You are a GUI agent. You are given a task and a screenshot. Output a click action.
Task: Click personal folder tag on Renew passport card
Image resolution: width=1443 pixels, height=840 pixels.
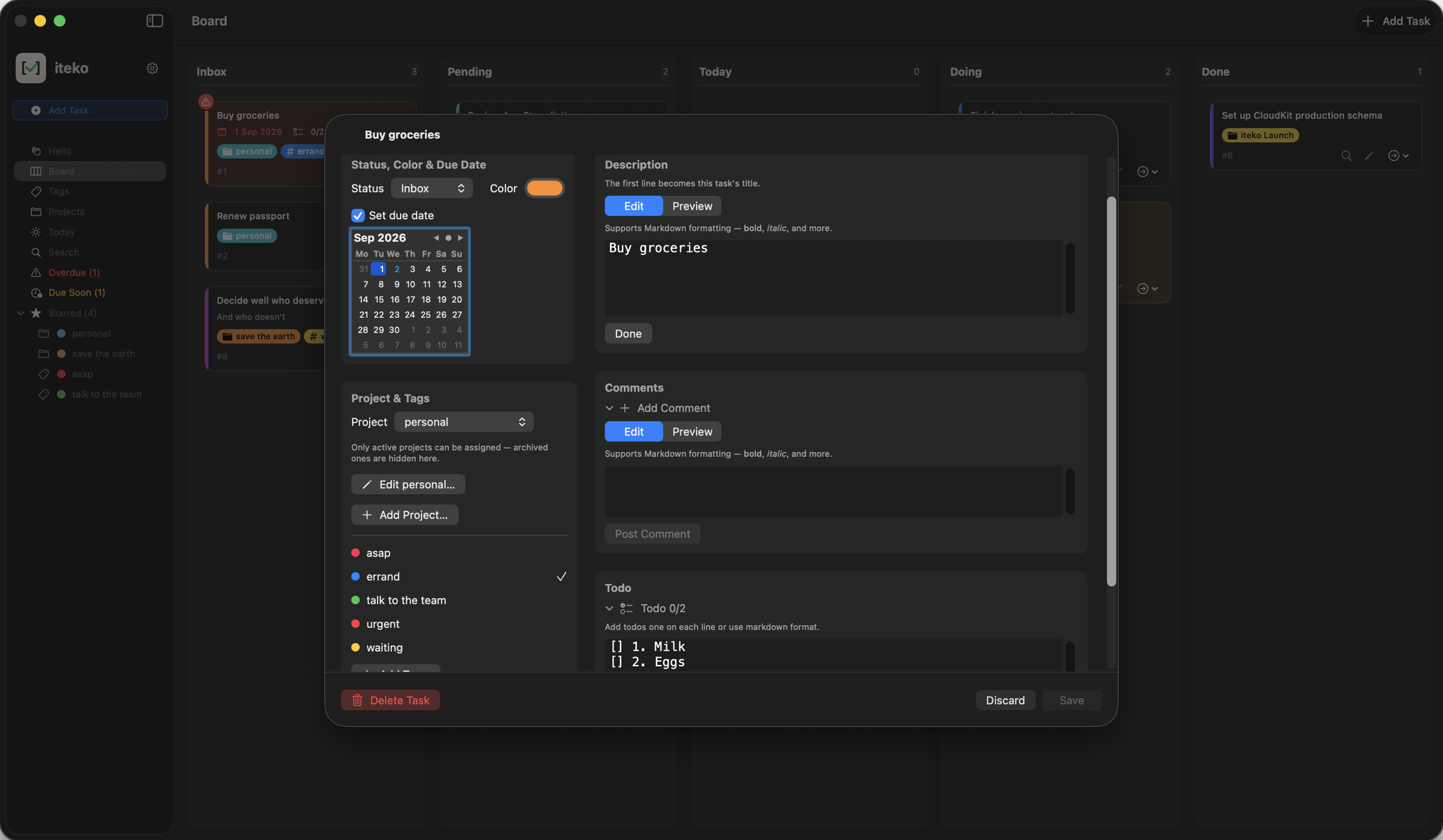click(247, 236)
